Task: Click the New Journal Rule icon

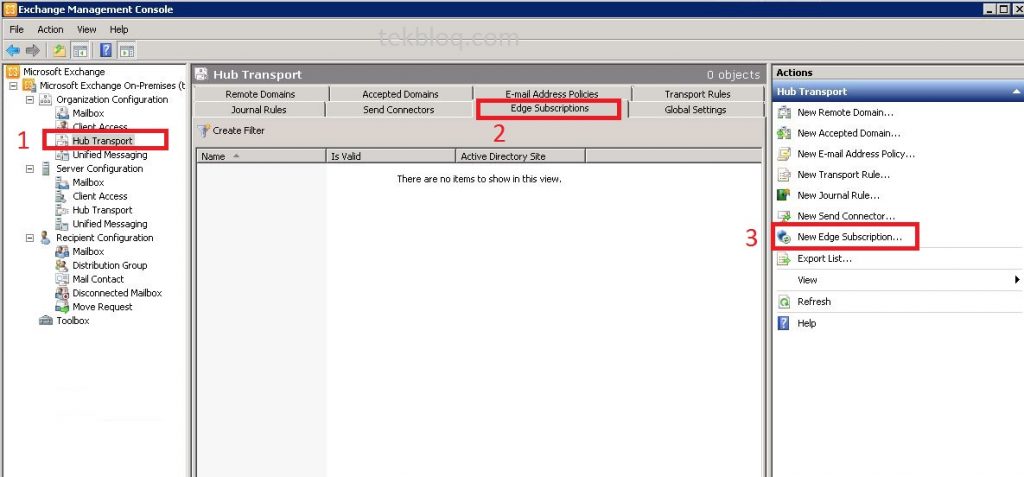Action: click(x=784, y=195)
